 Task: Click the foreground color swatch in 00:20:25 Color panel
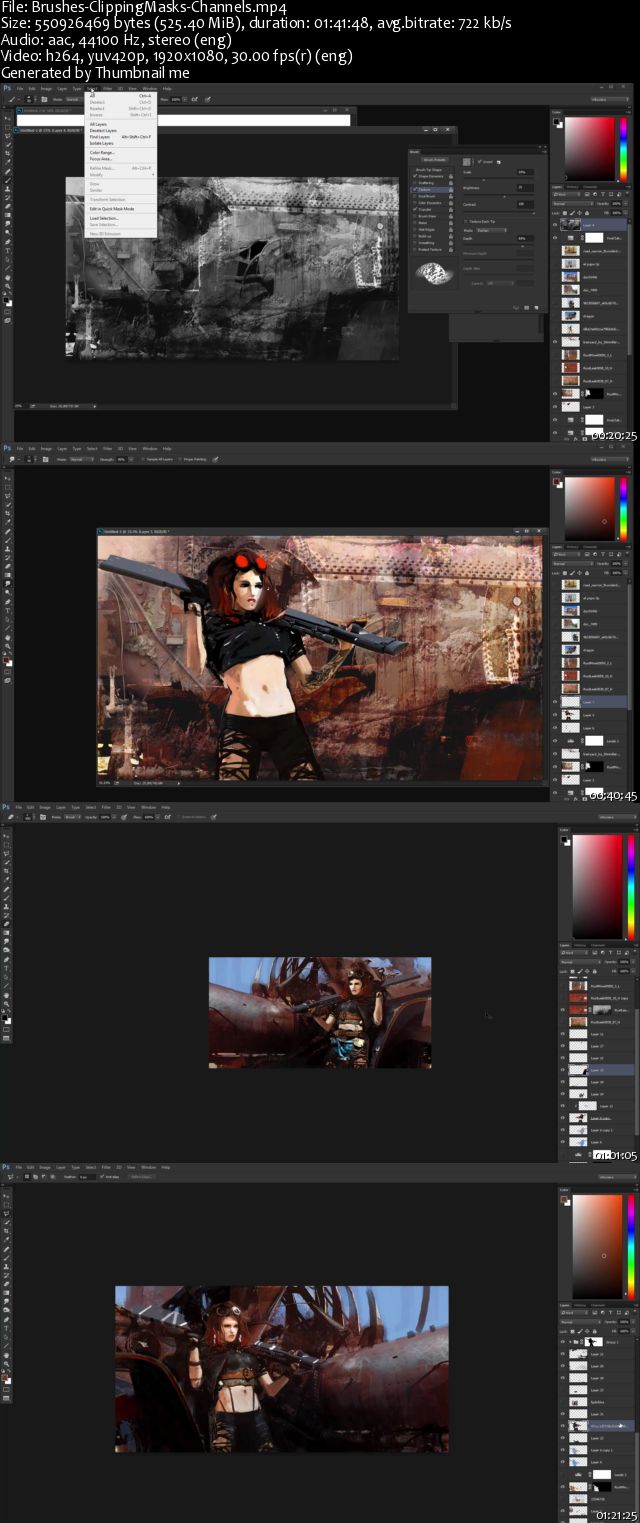[x=556, y=121]
